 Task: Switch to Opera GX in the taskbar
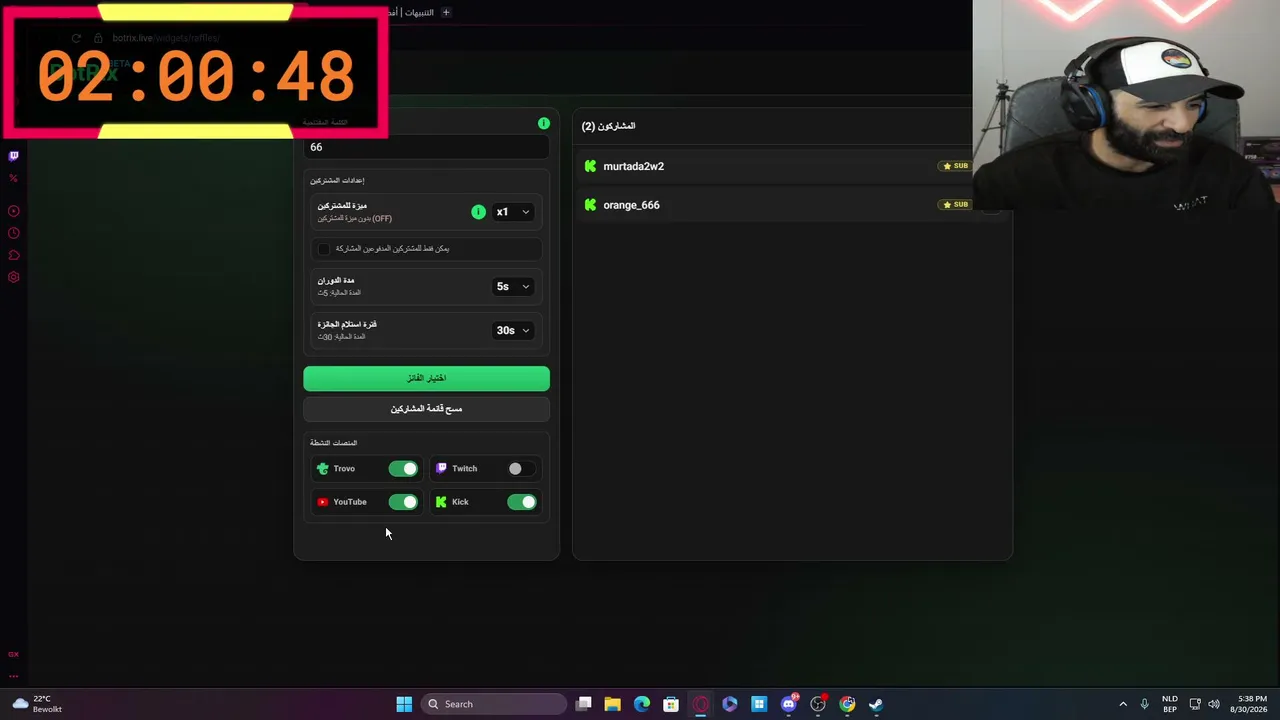click(x=700, y=704)
